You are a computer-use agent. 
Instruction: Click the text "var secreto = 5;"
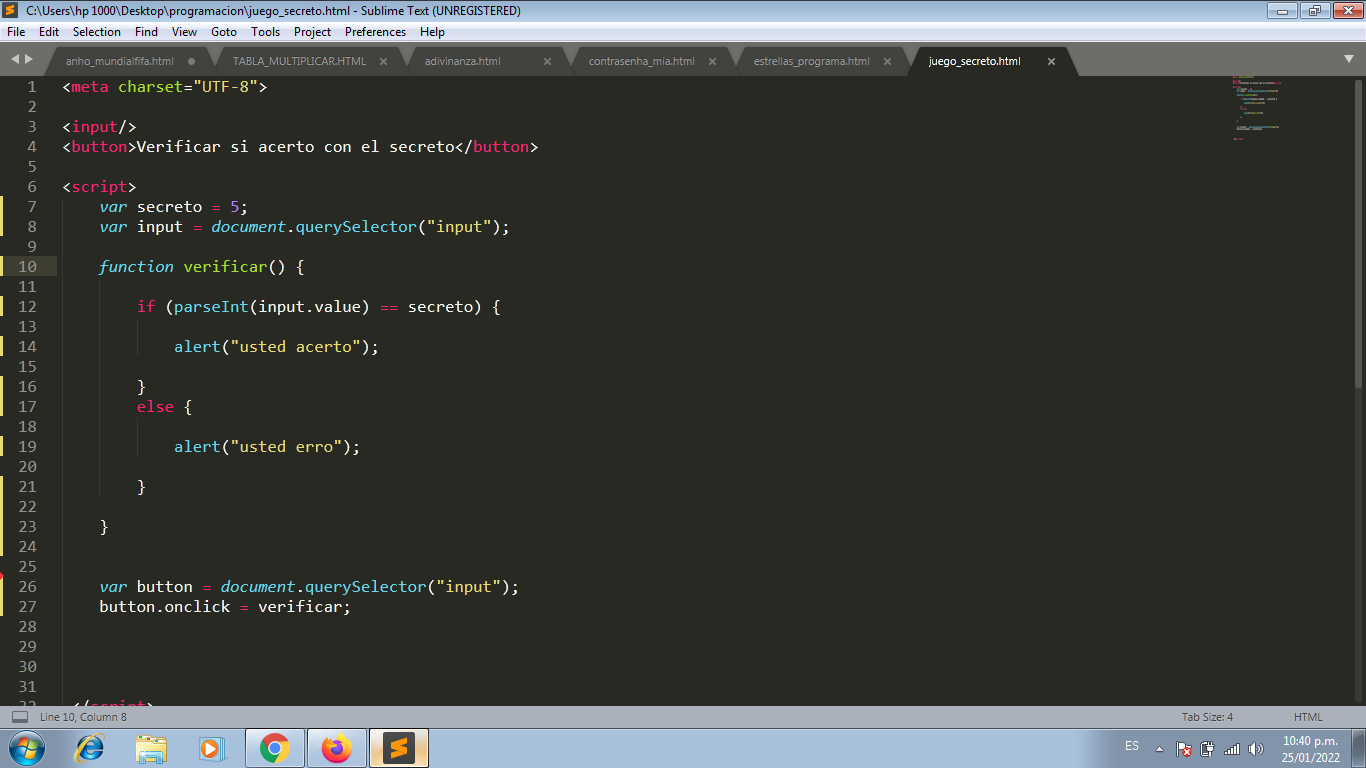point(173,207)
